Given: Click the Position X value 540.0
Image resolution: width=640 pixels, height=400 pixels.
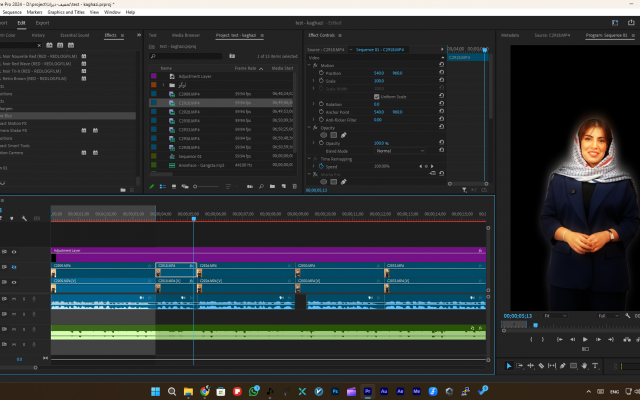Looking at the screenshot, I should (x=378, y=72).
